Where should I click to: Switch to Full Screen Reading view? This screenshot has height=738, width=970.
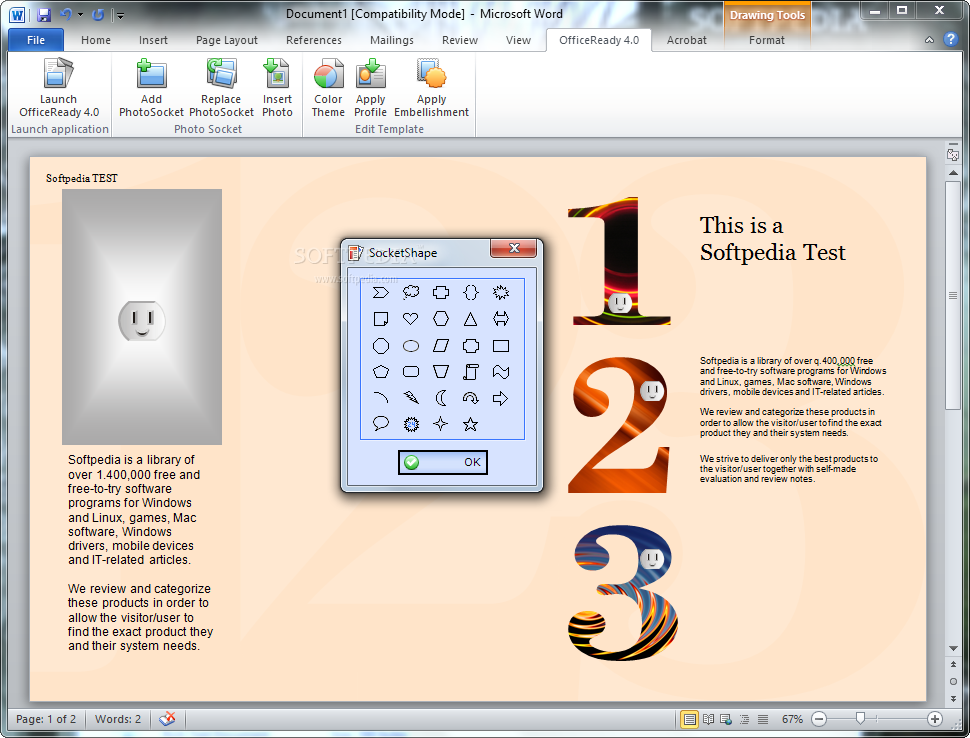708,719
